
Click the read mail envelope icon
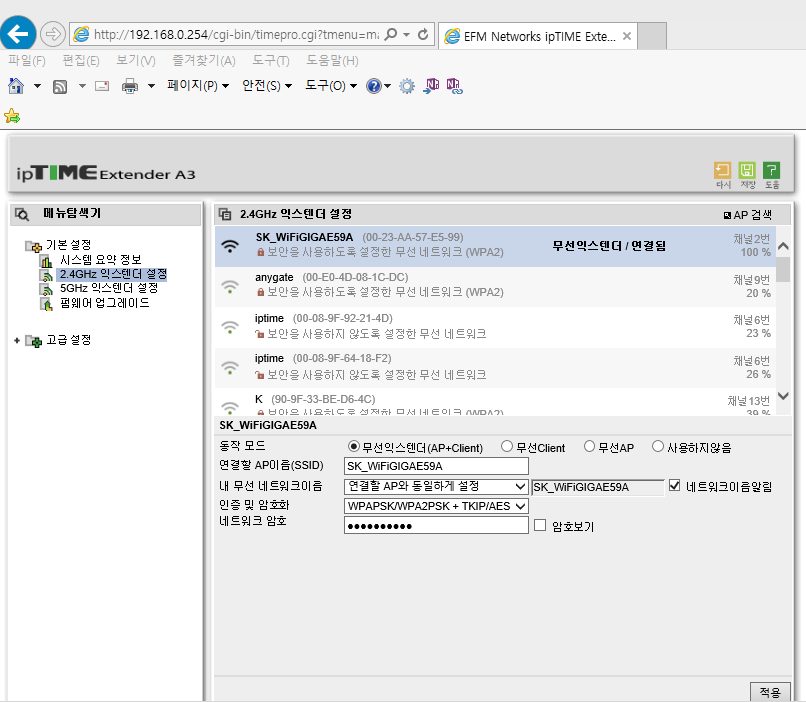click(102, 86)
